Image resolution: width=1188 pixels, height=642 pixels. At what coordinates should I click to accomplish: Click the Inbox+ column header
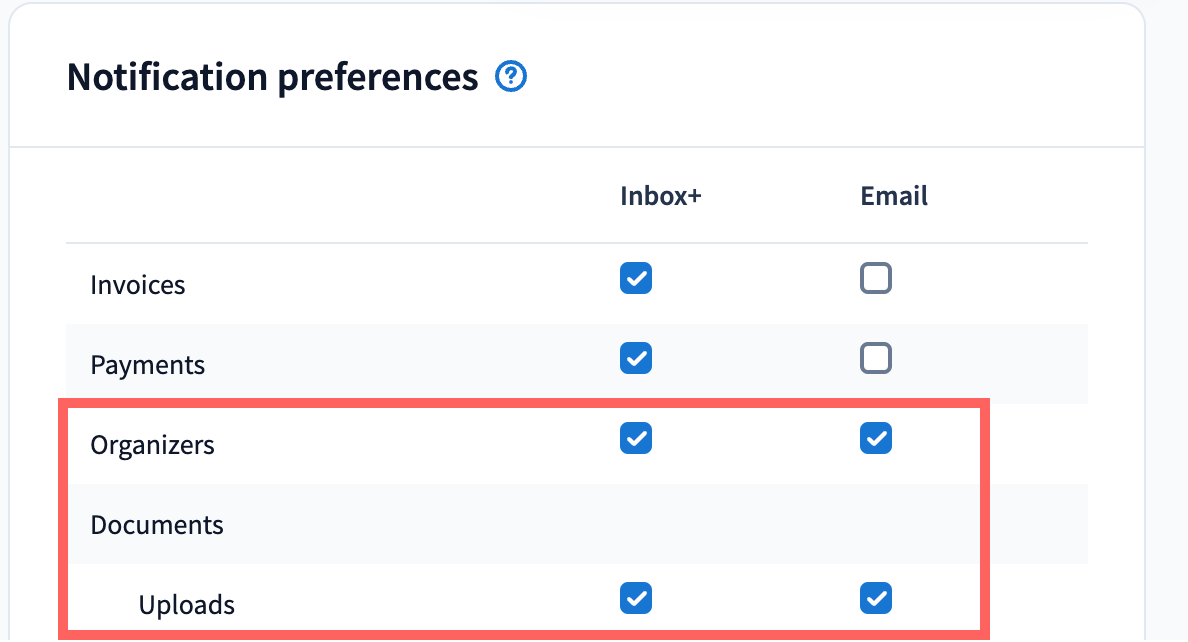pos(661,197)
